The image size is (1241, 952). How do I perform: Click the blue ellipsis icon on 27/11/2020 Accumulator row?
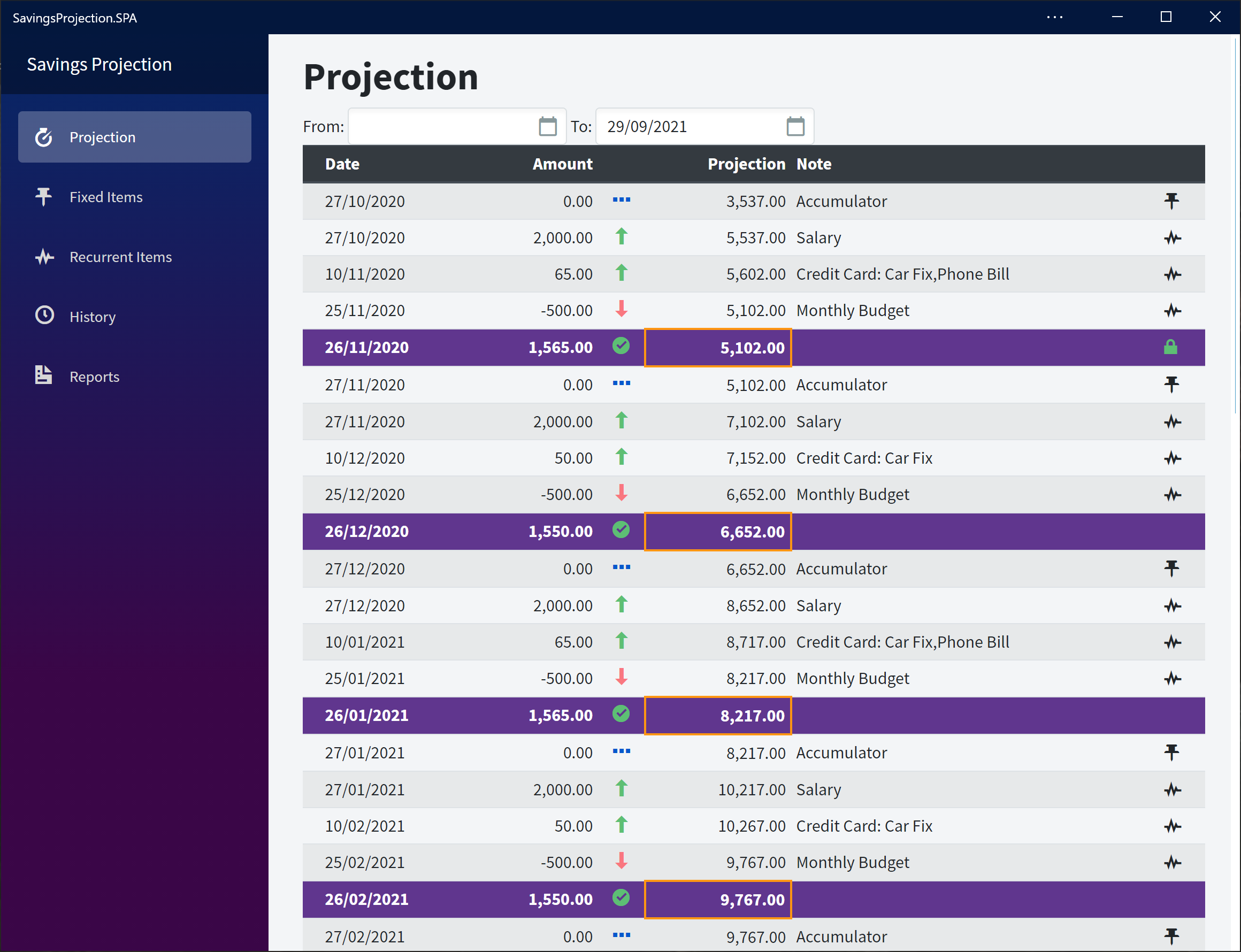click(x=621, y=383)
